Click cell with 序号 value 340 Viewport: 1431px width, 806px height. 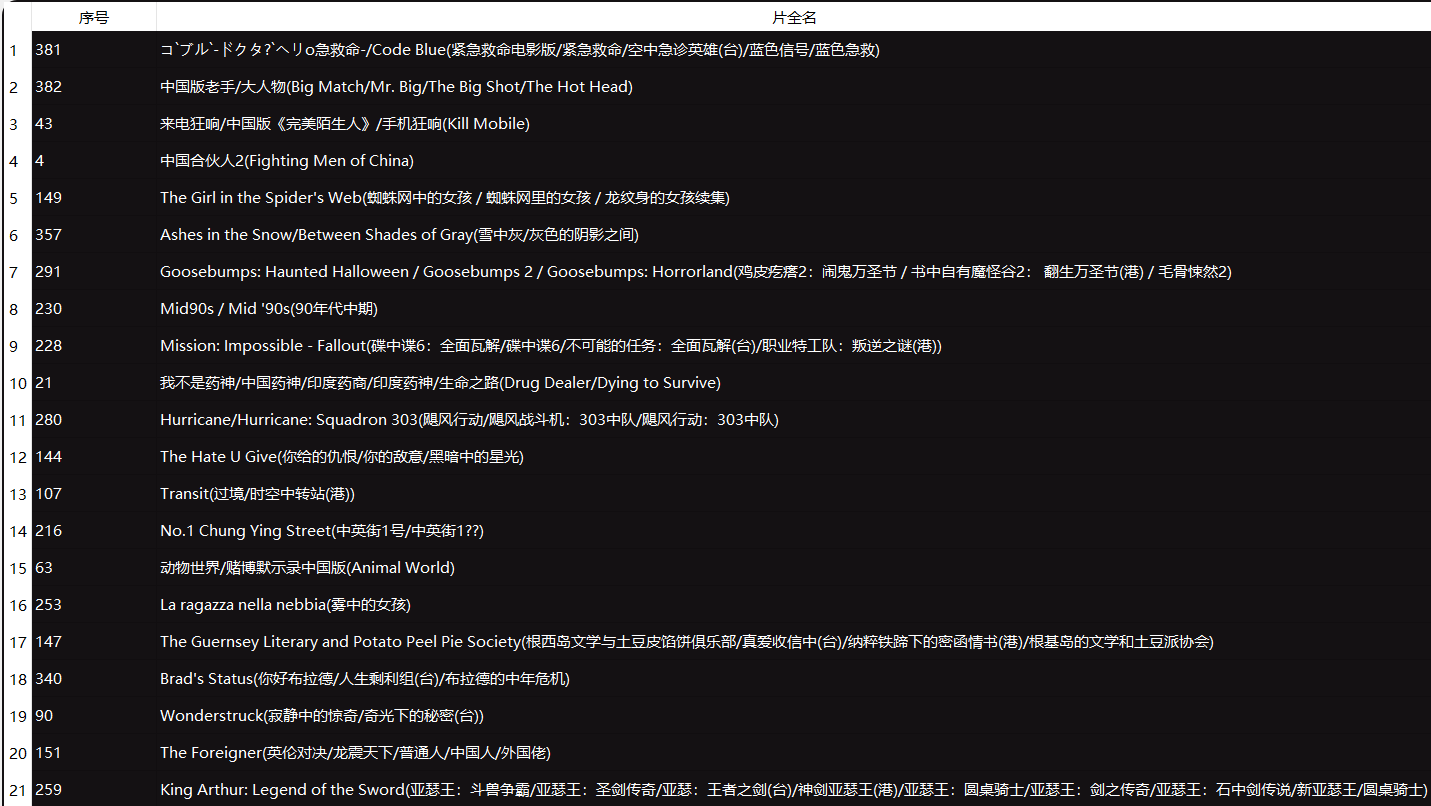[94, 679]
